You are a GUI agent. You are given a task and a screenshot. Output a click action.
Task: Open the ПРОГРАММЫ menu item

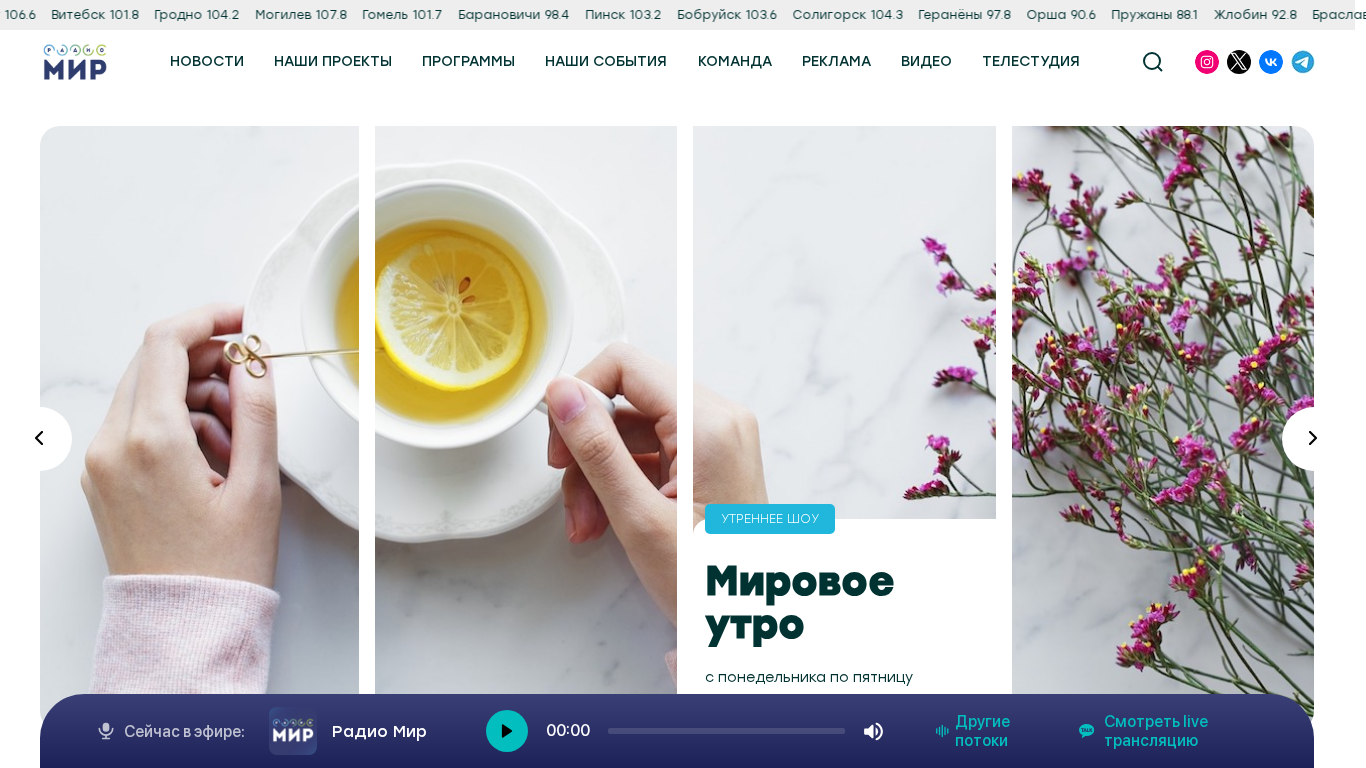tap(468, 61)
